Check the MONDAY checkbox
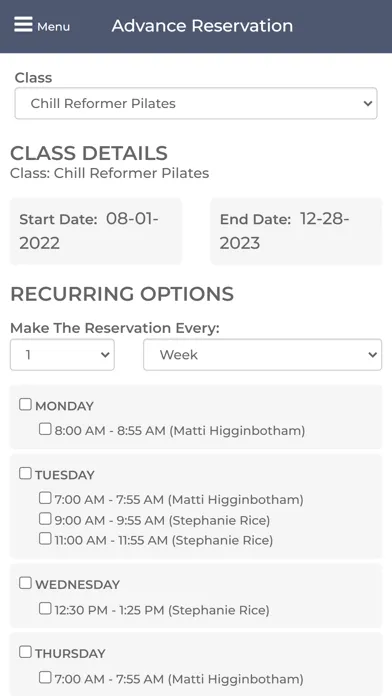 [x=25, y=404]
